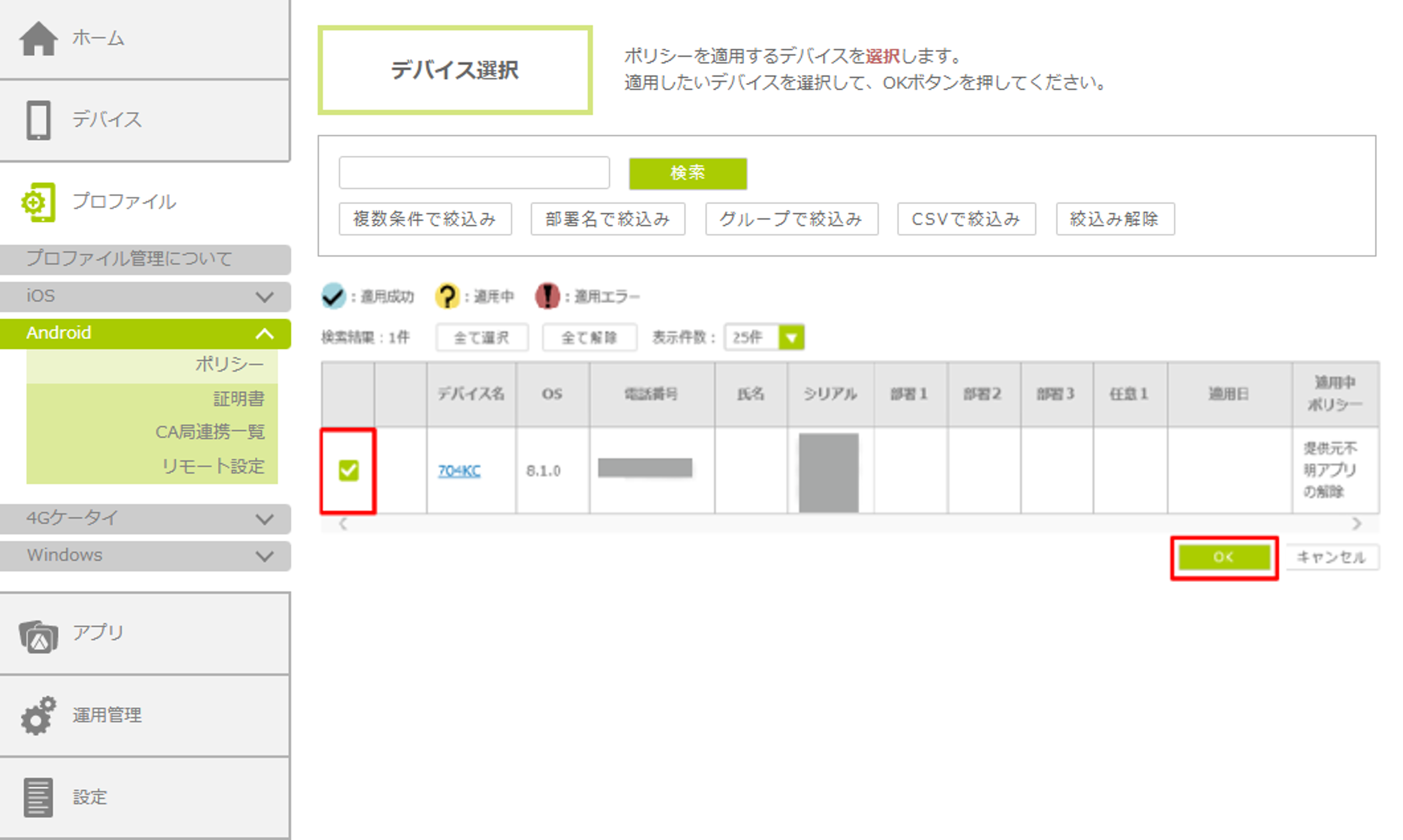Uncheck the 704KC device checkbox

[x=348, y=471]
